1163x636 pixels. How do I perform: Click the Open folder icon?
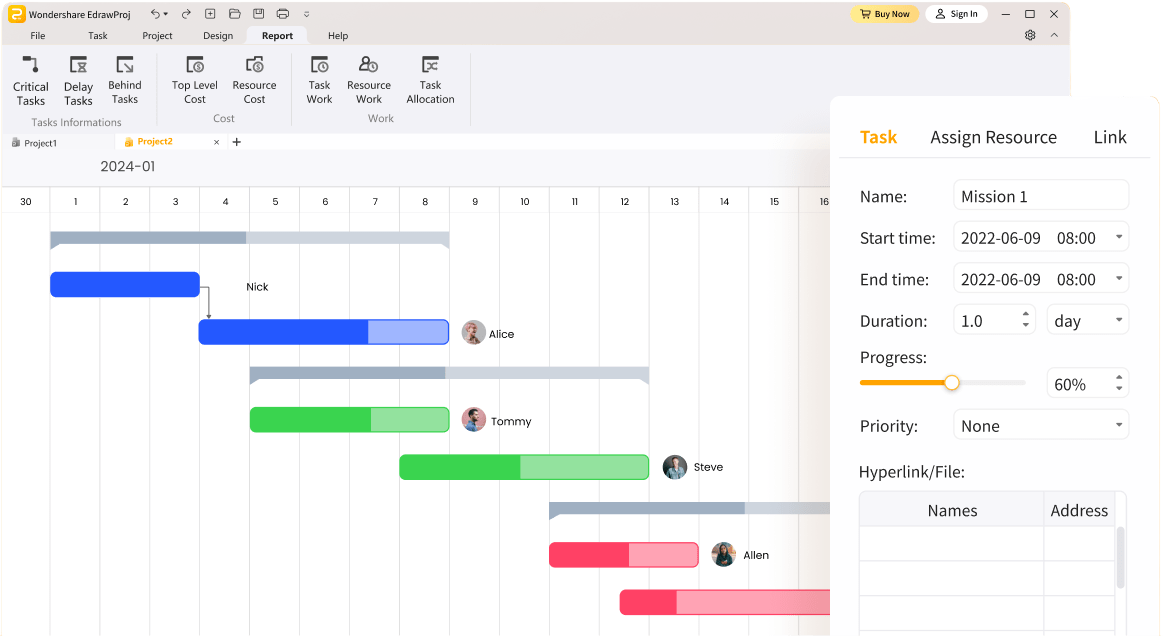click(x=234, y=13)
